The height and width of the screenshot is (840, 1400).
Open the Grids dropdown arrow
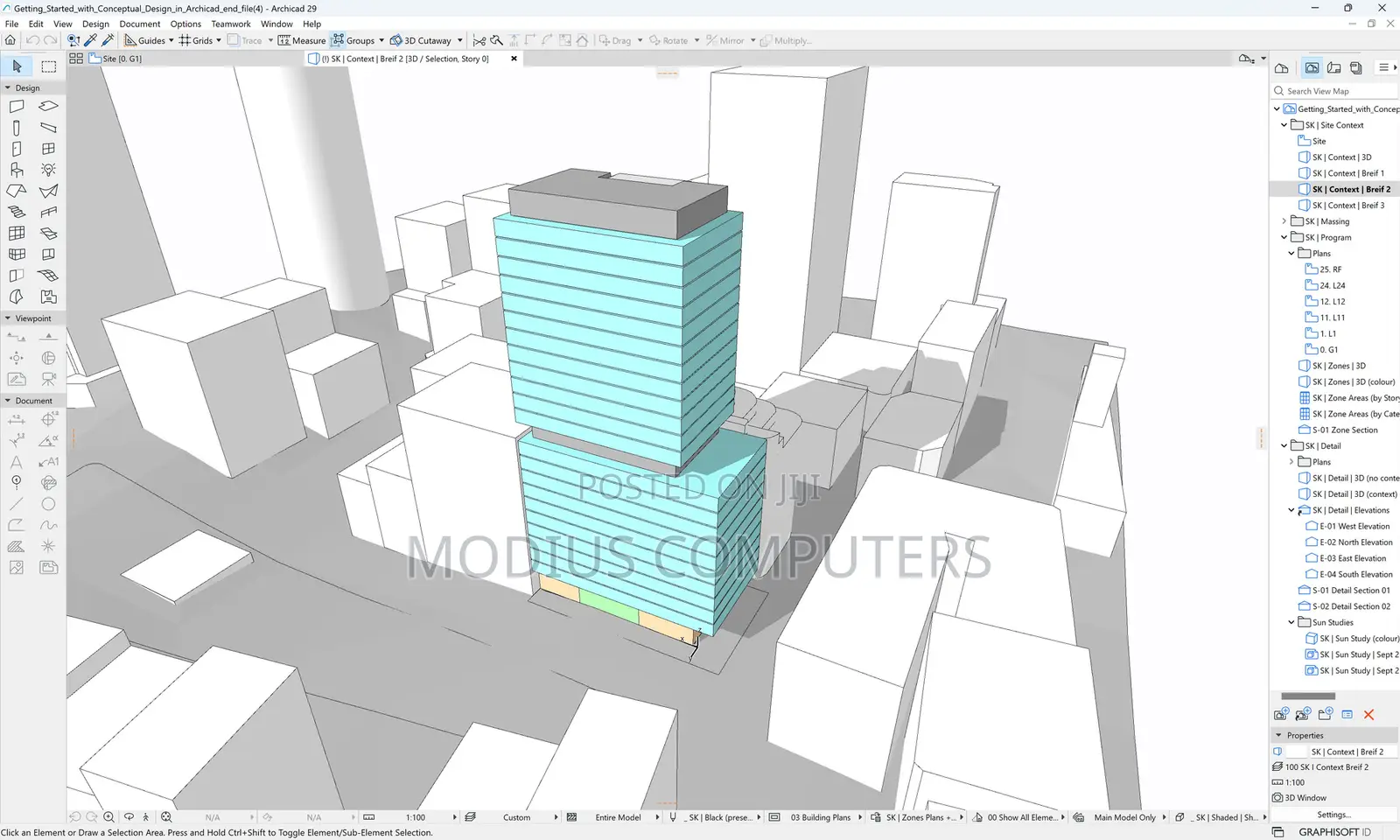click(x=219, y=40)
